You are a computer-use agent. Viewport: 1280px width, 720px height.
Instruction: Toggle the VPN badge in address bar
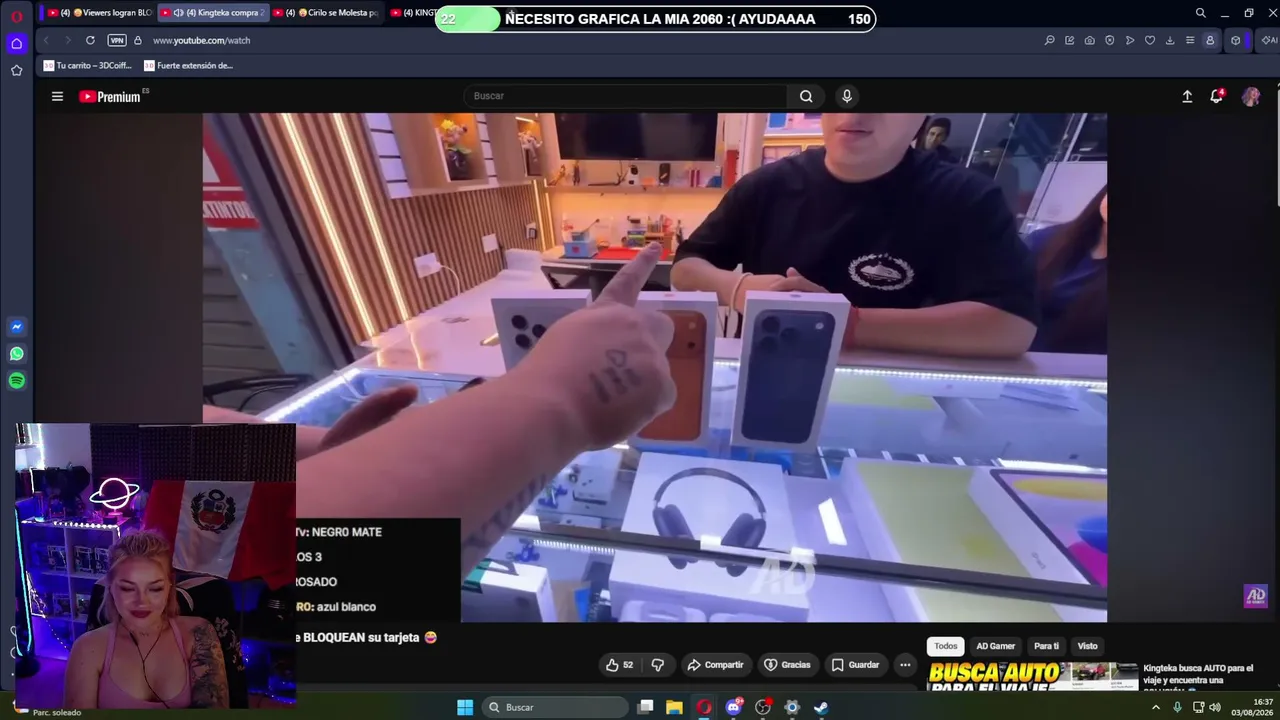coord(117,40)
